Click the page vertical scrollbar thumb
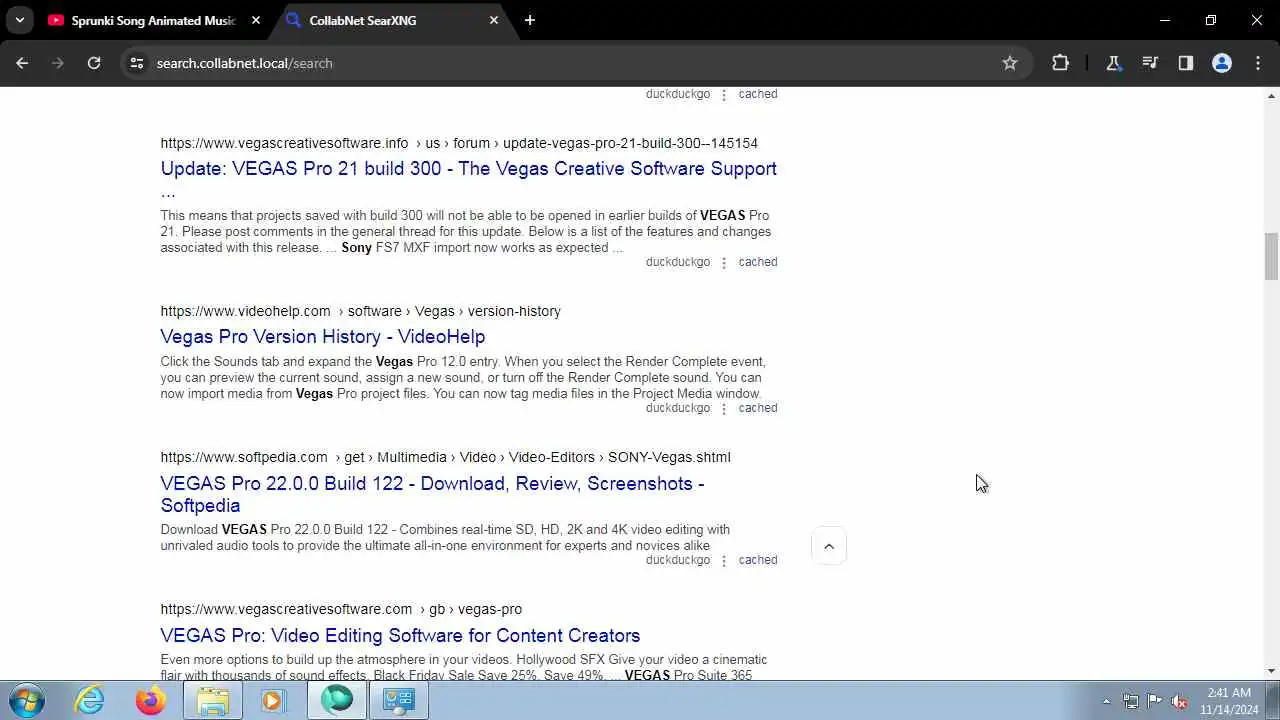The width and height of the screenshot is (1280, 720). 1271,257
